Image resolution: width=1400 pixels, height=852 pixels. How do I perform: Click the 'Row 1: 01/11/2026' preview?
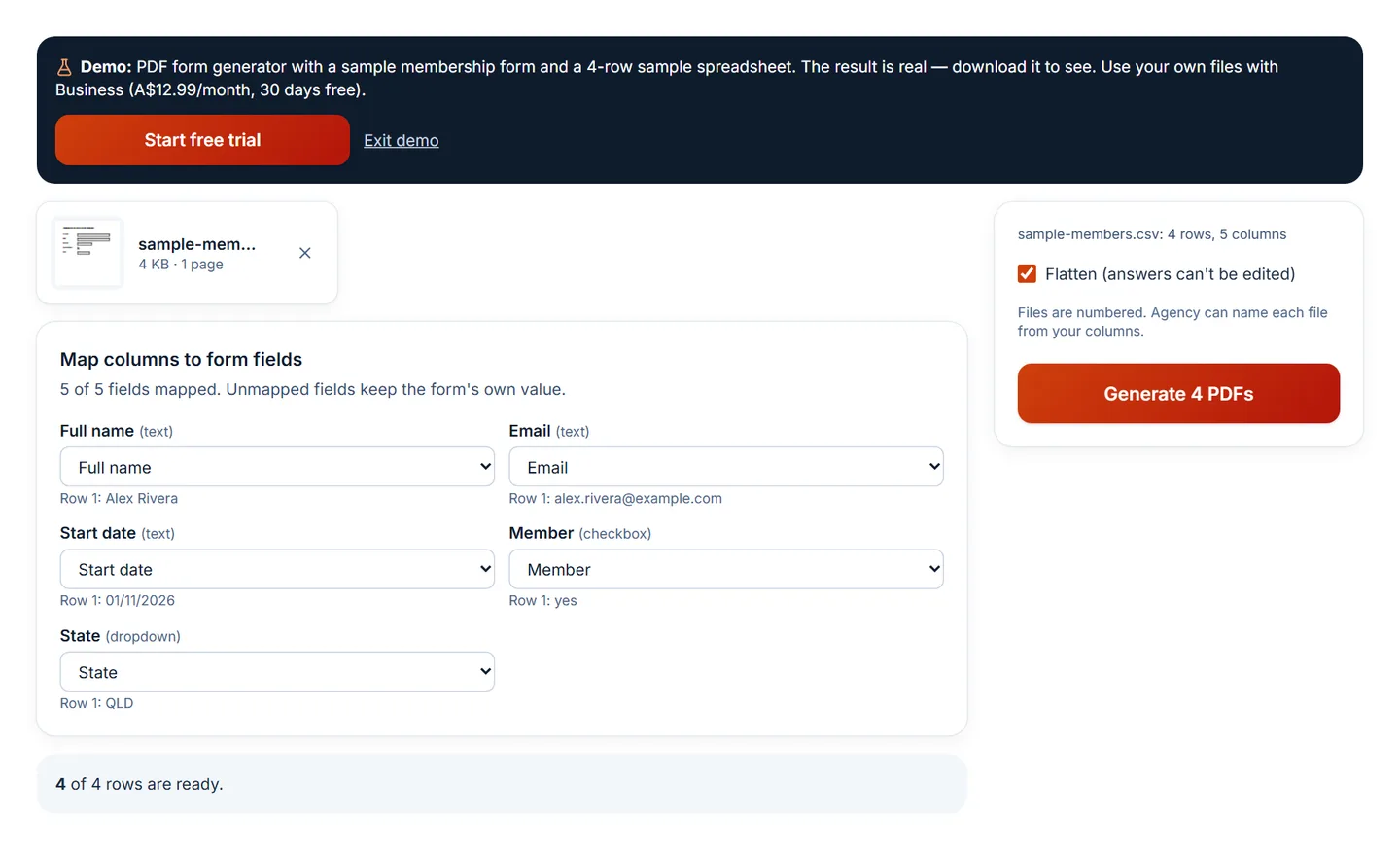point(118,600)
